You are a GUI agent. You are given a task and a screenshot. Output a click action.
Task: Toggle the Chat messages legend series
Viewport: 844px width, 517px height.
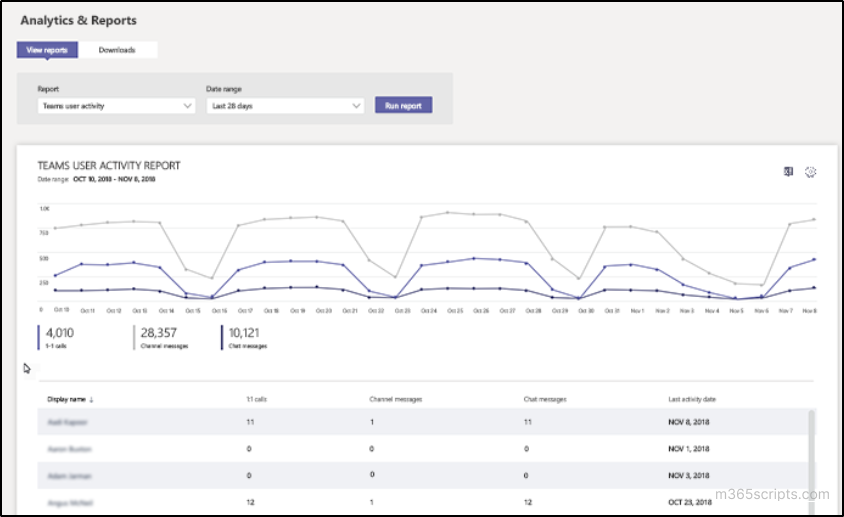click(246, 338)
